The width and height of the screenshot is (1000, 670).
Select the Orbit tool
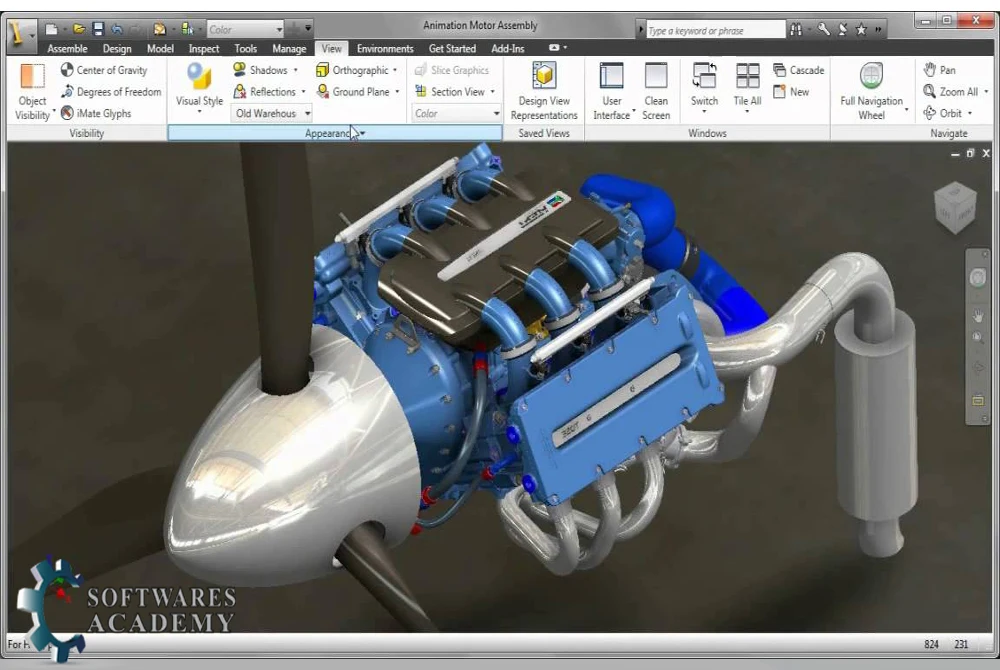[x=942, y=113]
